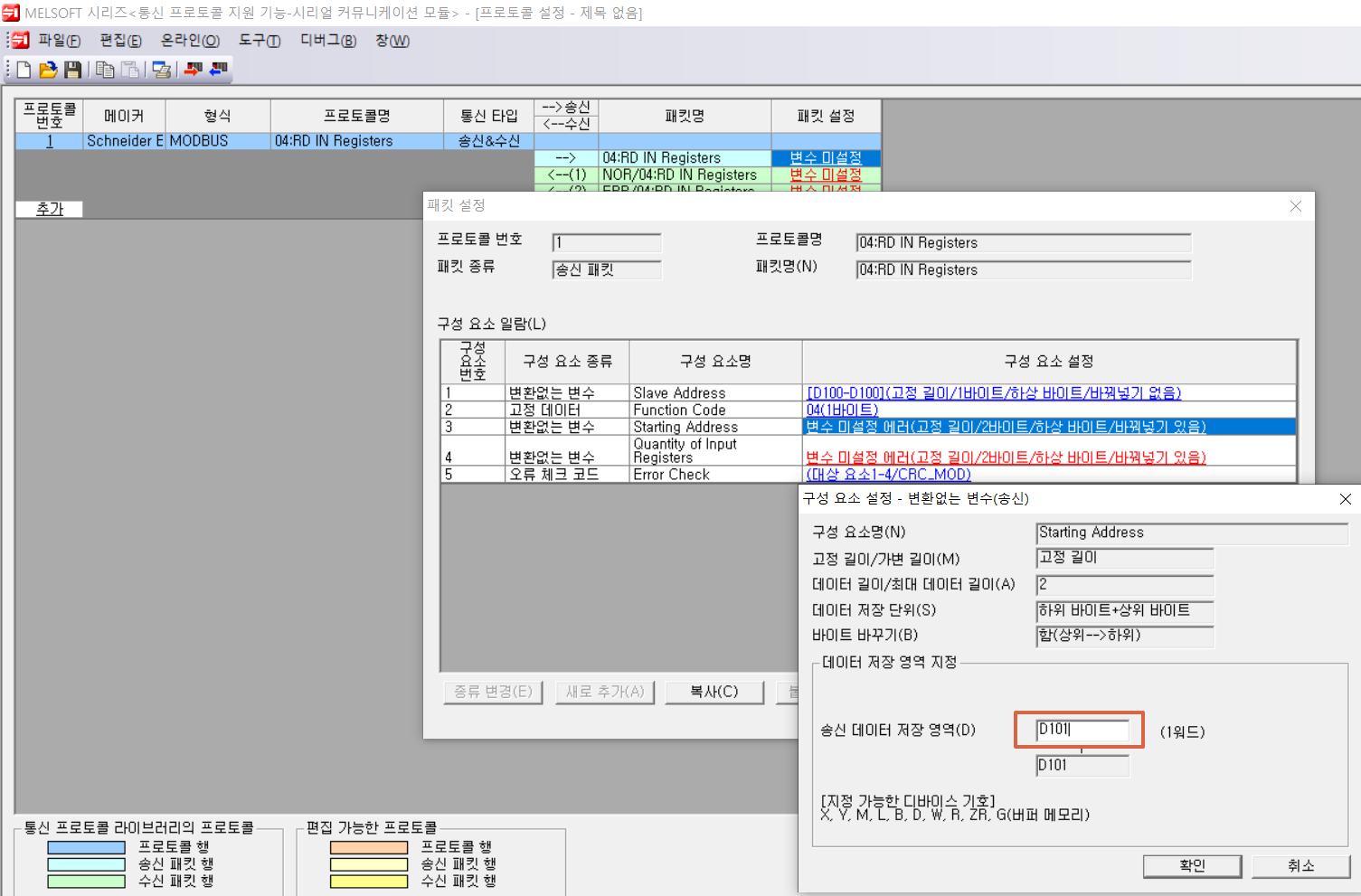
Task: Open the 온라인(O) menu
Action: pyautogui.click(x=190, y=41)
